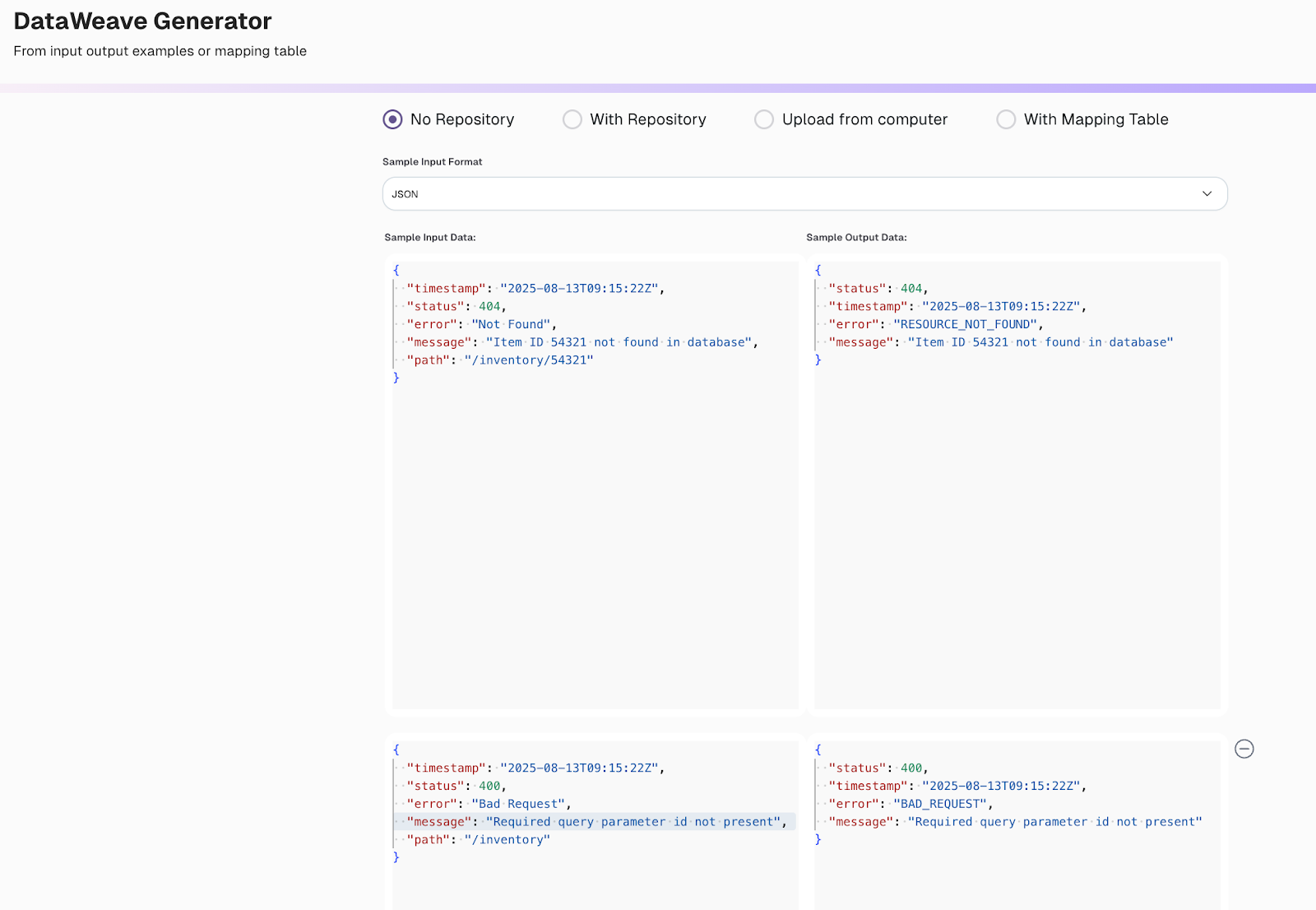Click the dropdown chevron arrow for input format

coord(1207,194)
